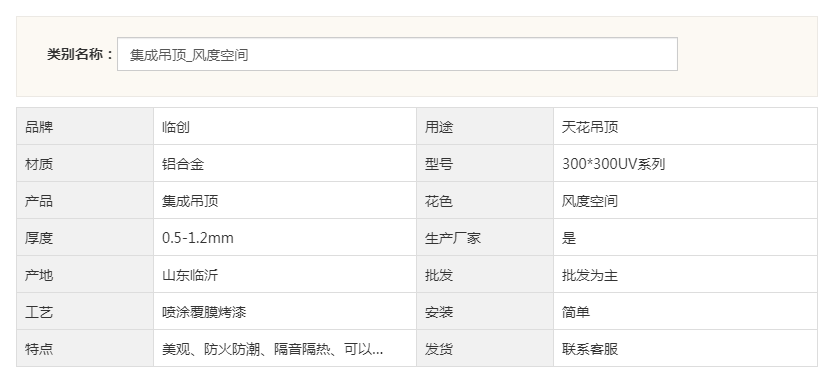833x380 pixels.
Task: Select the 厚度 value 0.5-1.2mm
Action: click(198, 238)
